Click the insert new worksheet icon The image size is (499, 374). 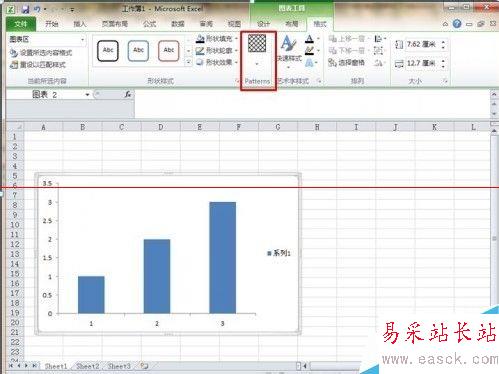(x=144, y=366)
